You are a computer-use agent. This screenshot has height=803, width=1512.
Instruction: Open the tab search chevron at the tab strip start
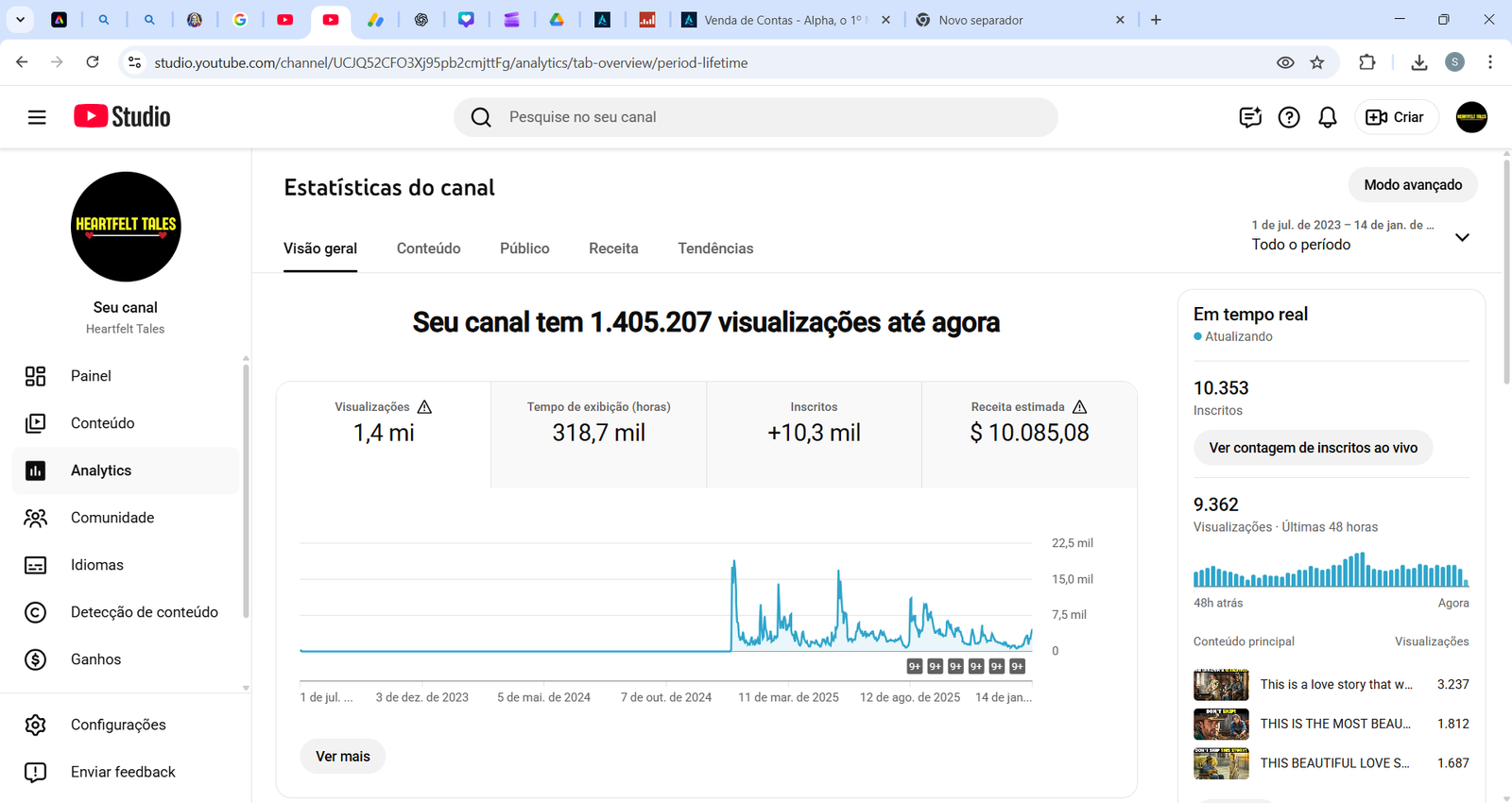(20, 19)
